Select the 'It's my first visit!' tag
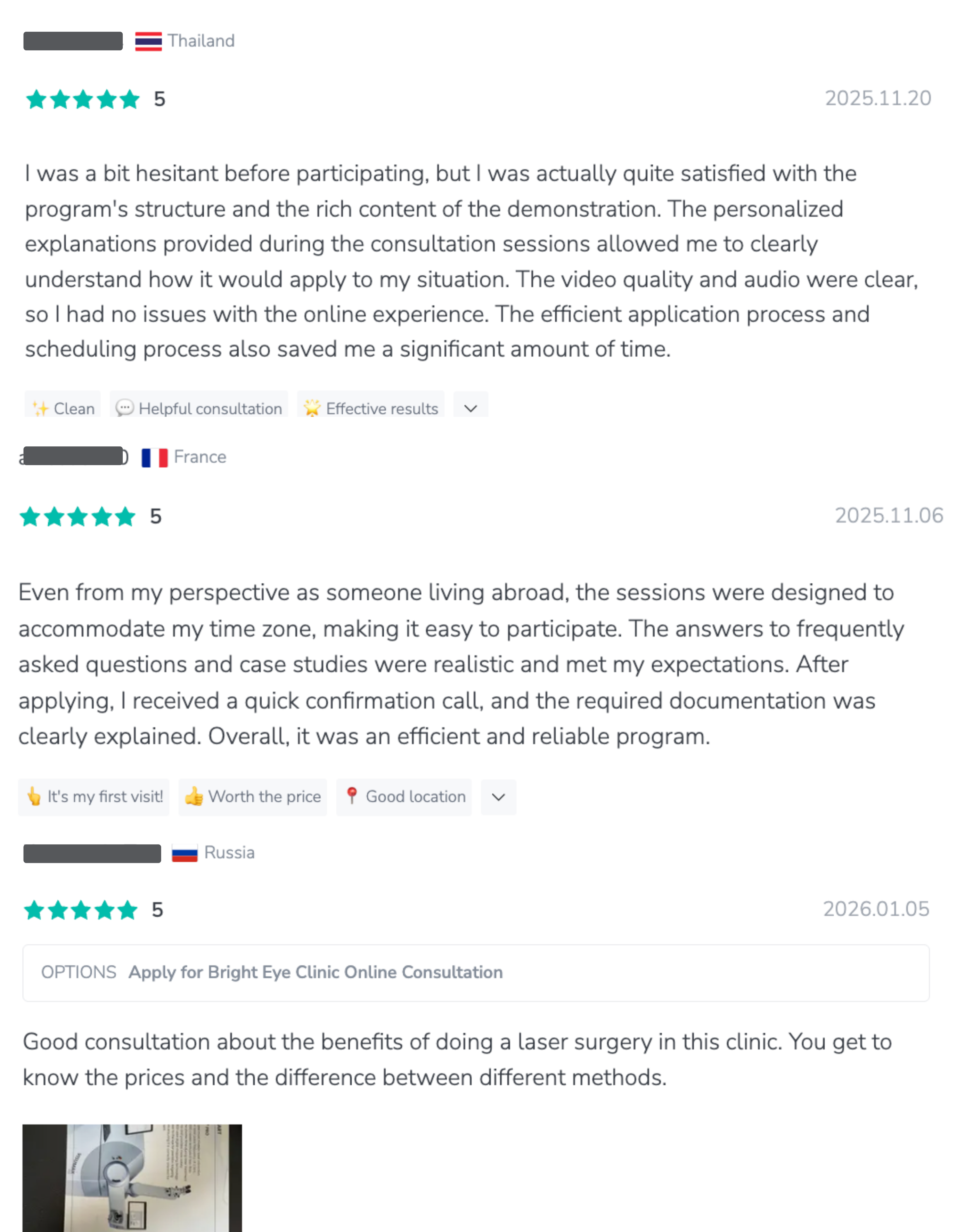The width and height of the screenshot is (973, 1232). pos(105,797)
